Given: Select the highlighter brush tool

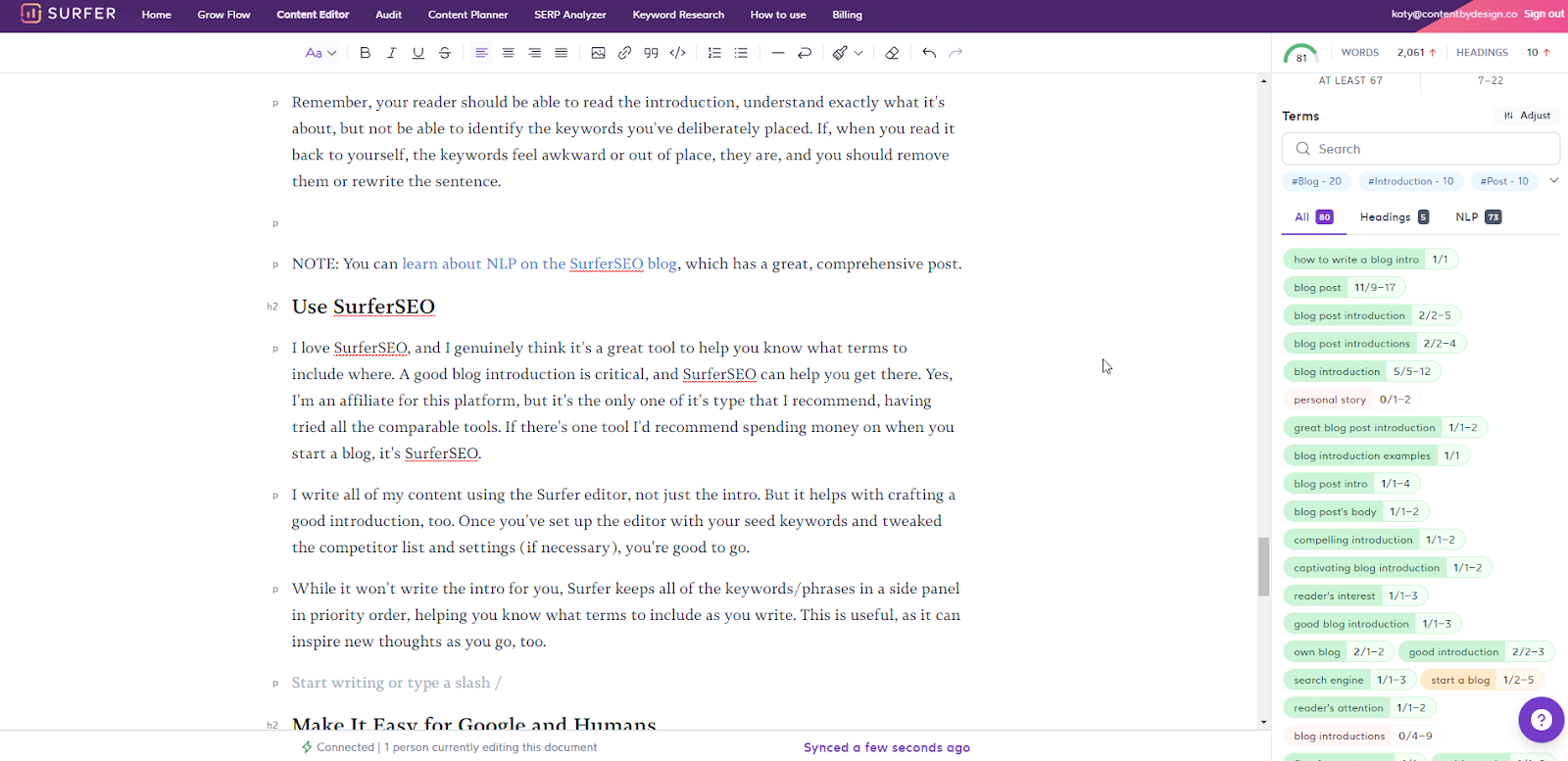Looking at the screenshot, I should tap(840, 53).
